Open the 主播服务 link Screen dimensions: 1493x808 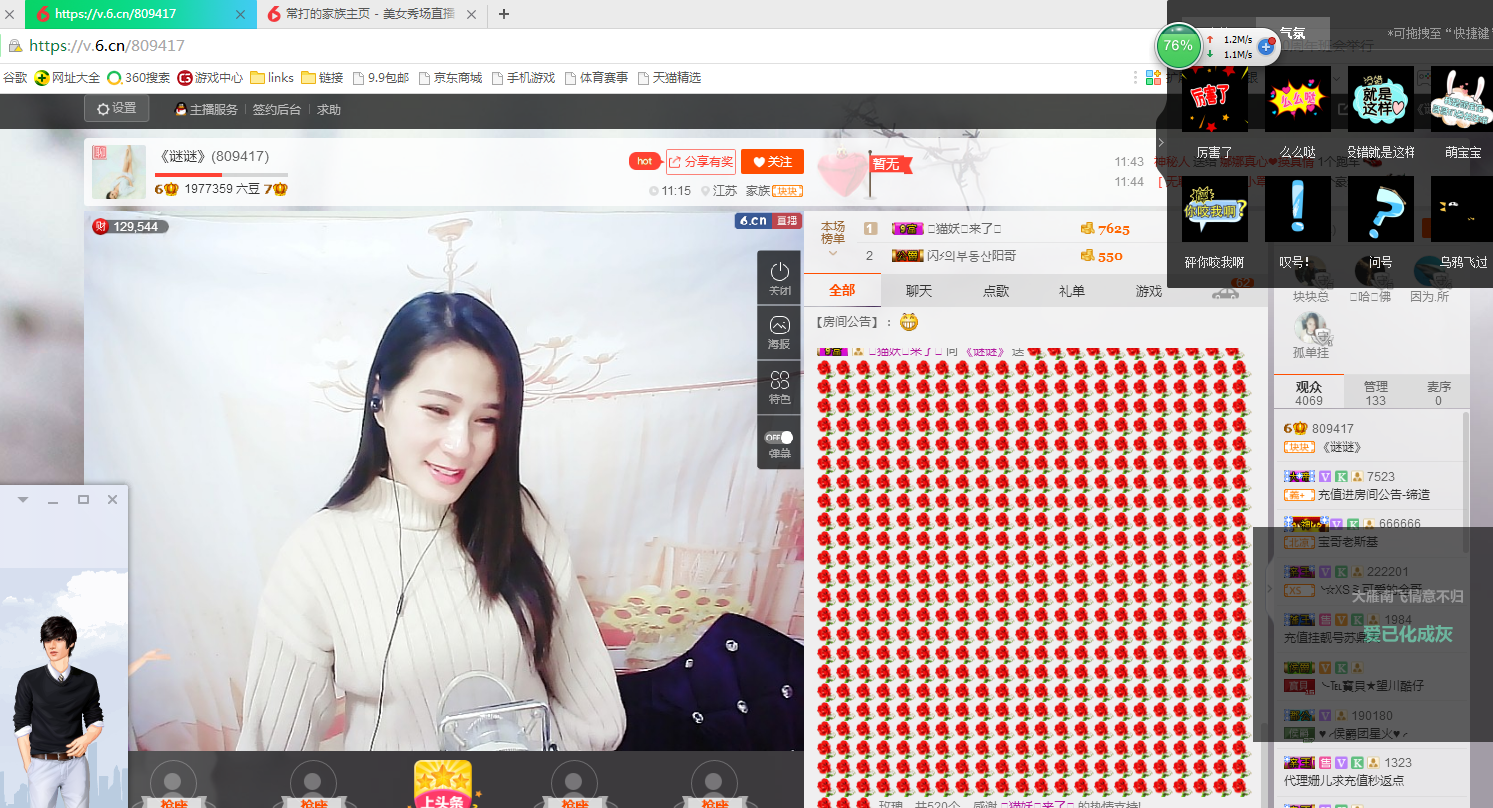click(x=206, y=110)
